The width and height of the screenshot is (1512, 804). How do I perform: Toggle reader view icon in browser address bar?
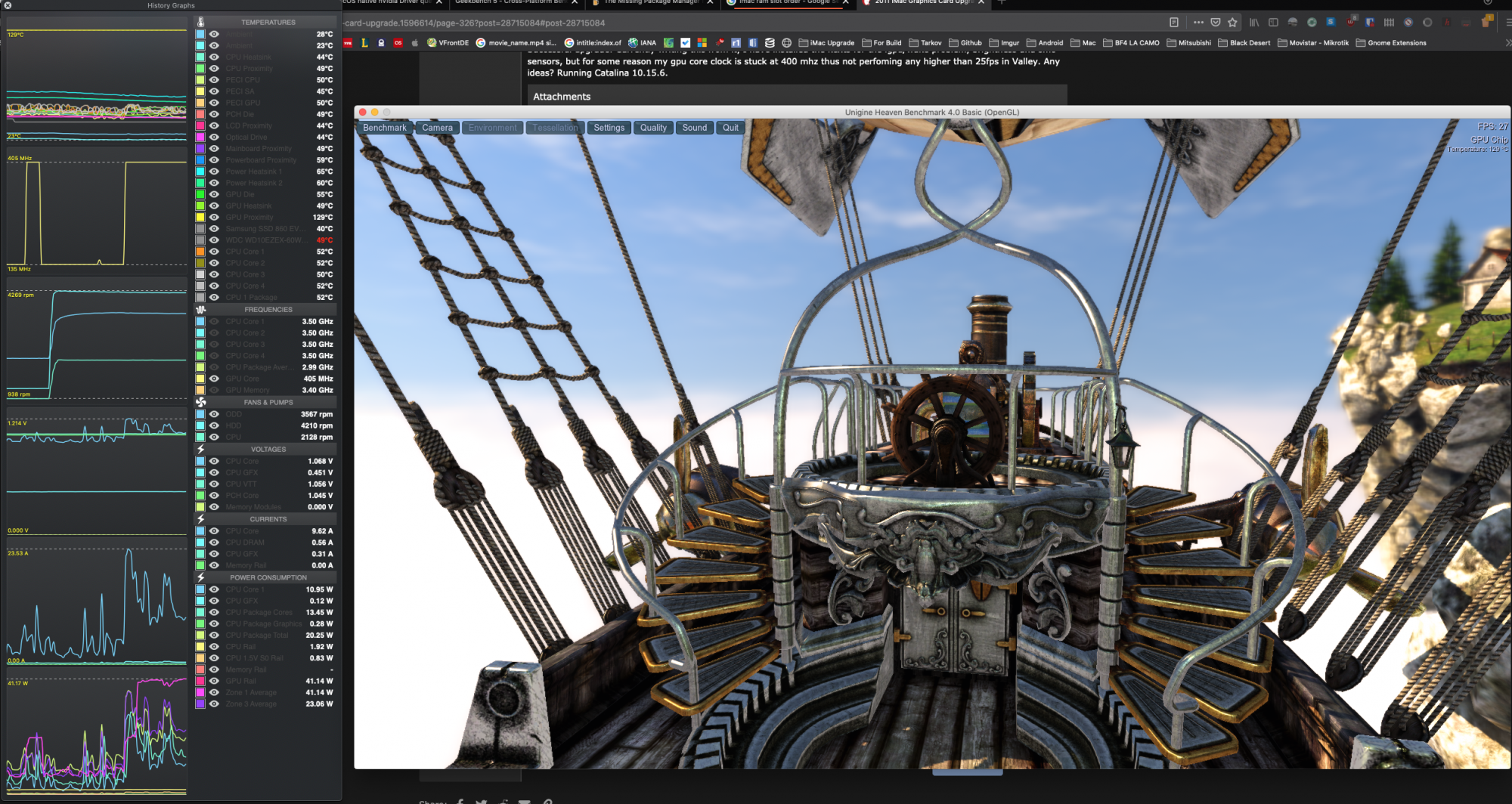click(1174, 23)
